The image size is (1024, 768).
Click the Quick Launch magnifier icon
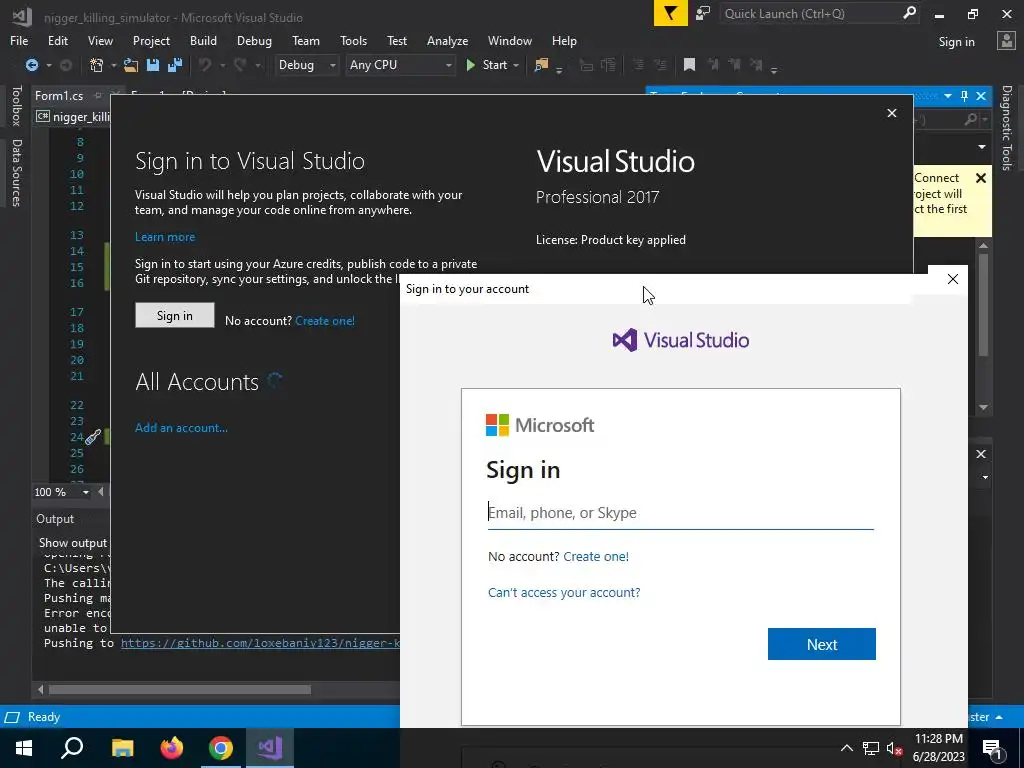coord(909,12)
